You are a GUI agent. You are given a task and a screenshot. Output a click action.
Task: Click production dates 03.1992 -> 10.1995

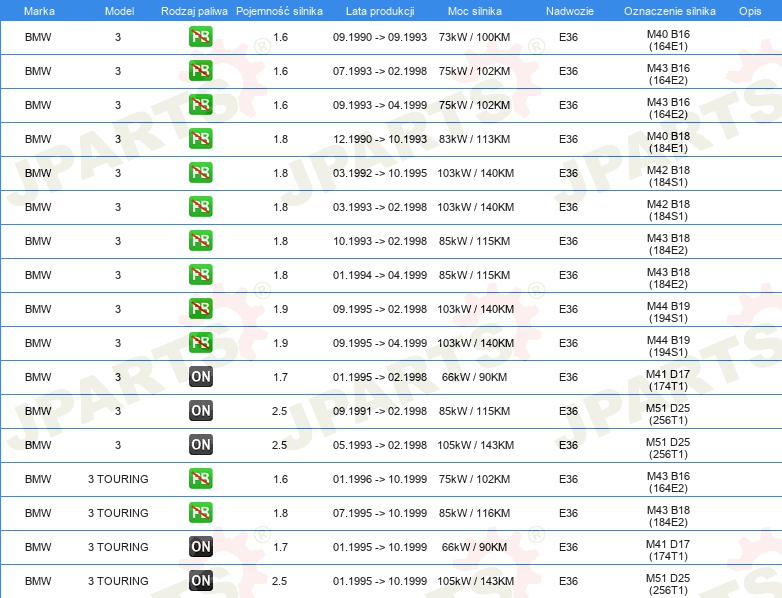pos(380,173)
